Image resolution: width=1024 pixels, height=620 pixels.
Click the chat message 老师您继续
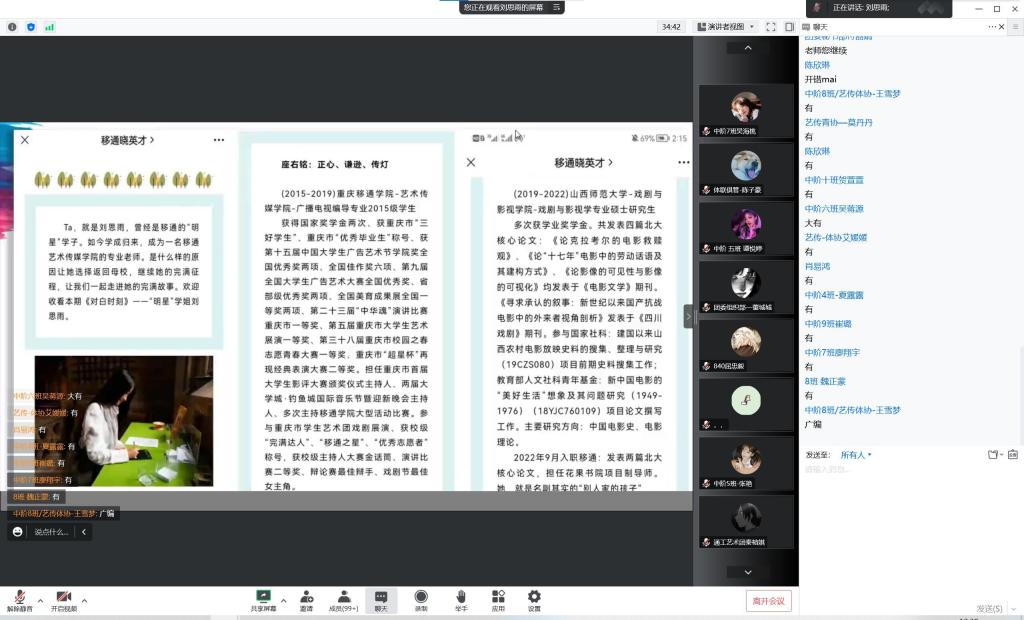point(825,50)
